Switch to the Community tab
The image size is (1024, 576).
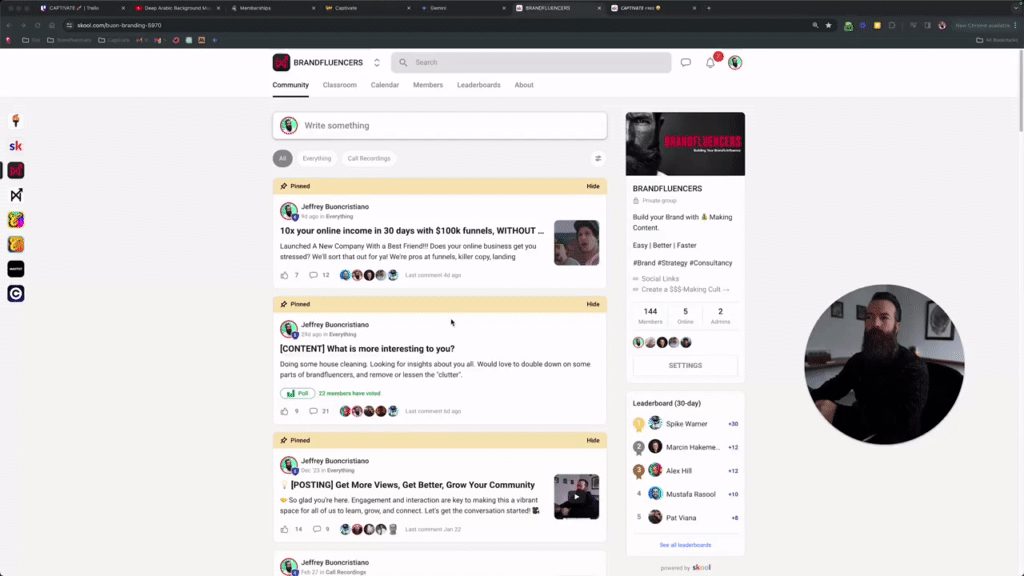(x=291, y=85)
